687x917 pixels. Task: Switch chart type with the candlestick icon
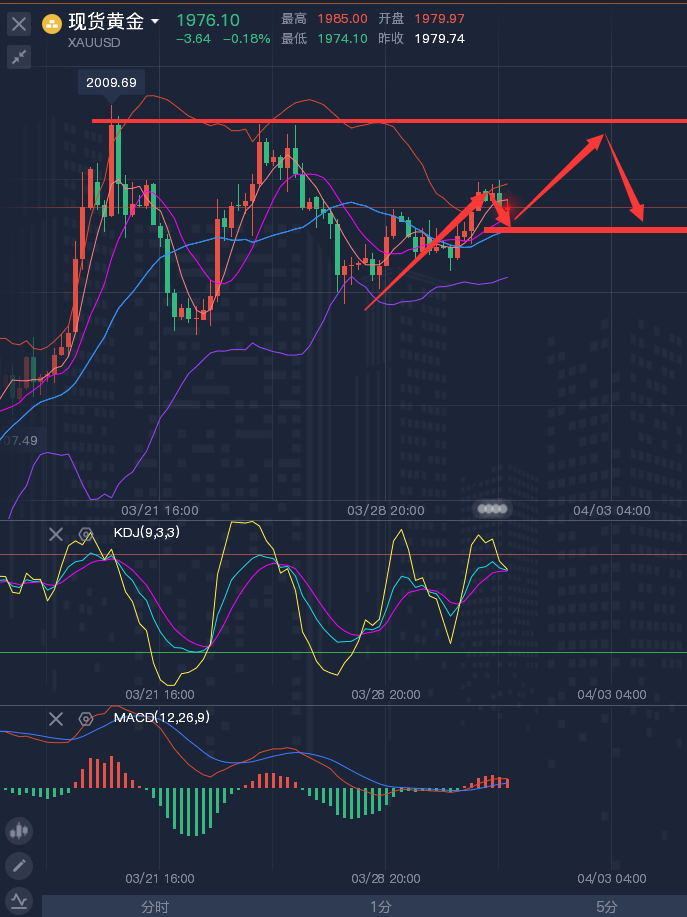[x=19, y=830]
